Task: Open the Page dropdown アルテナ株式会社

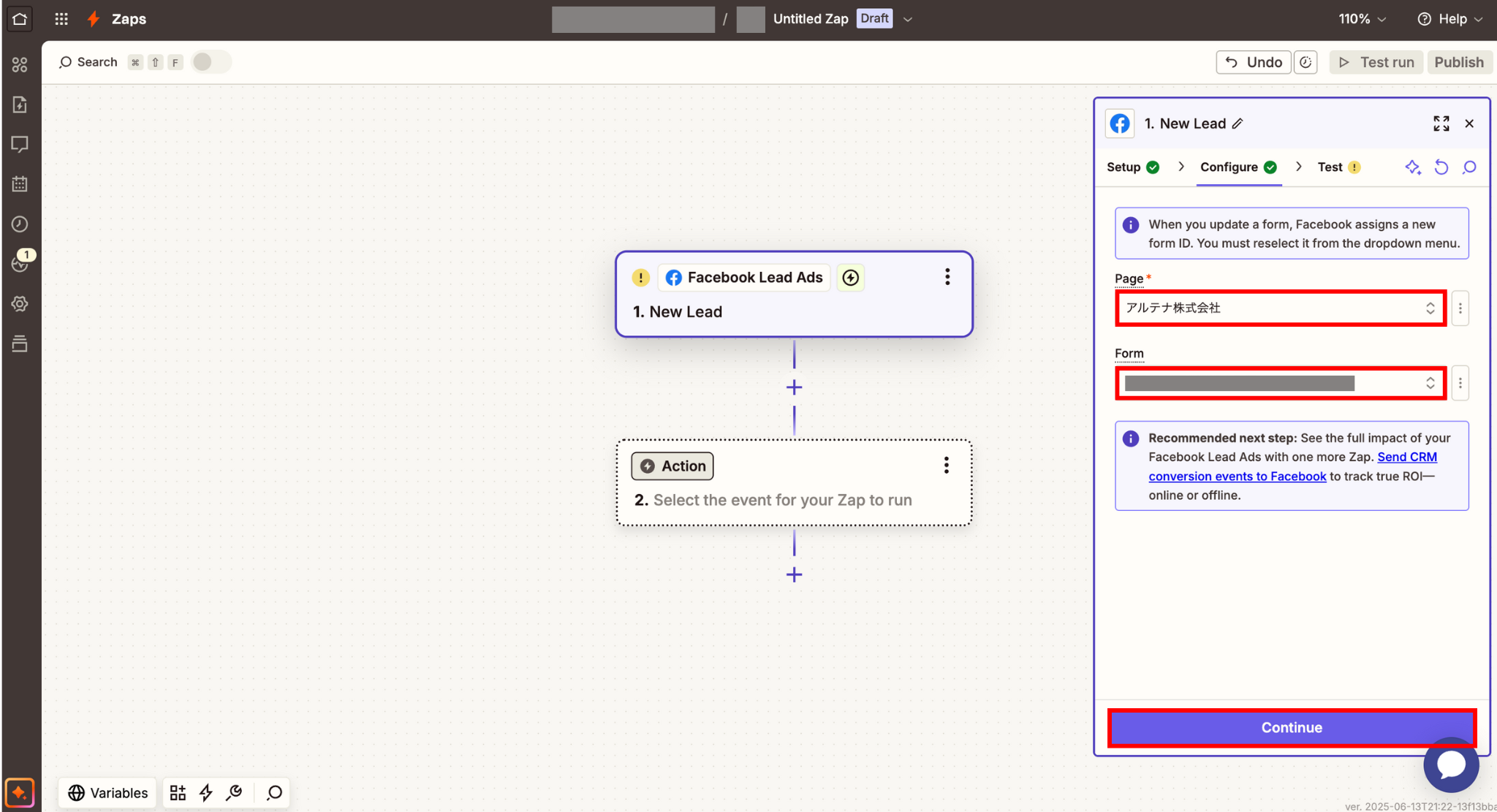Action: click(x=1281, y=308)
